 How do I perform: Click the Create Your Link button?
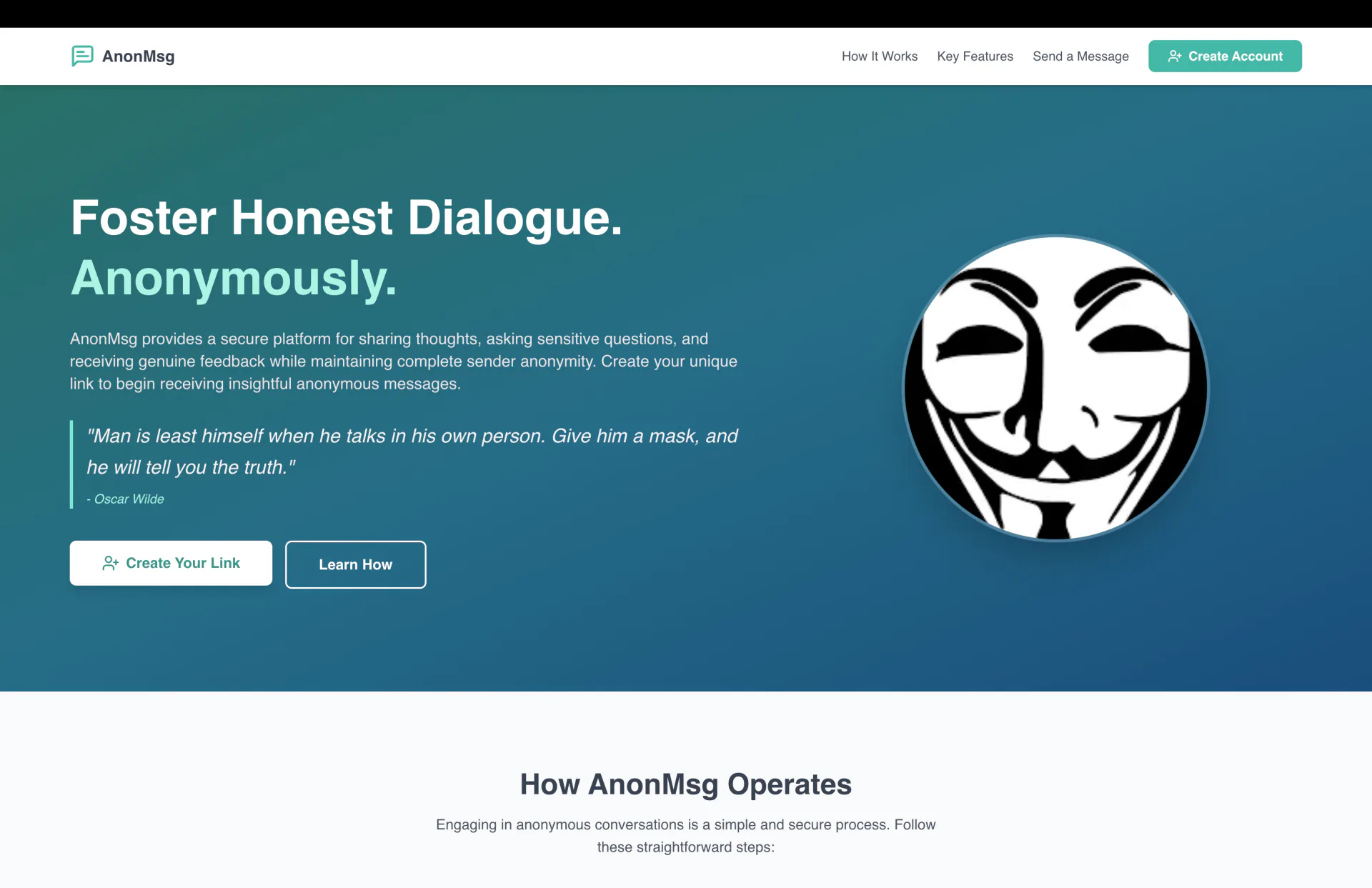171,563
